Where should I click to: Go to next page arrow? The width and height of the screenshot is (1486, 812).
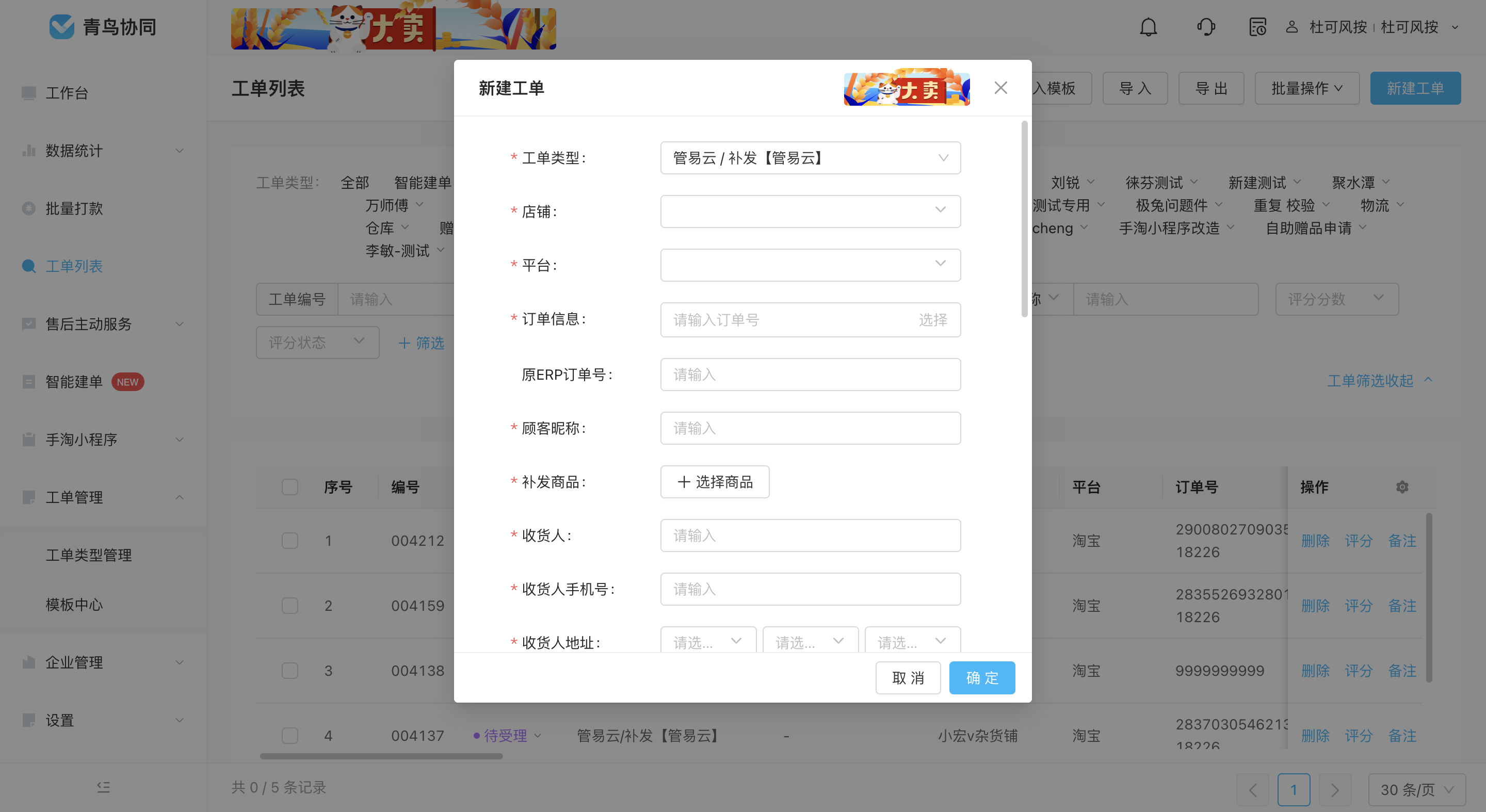pos(1335,789)
